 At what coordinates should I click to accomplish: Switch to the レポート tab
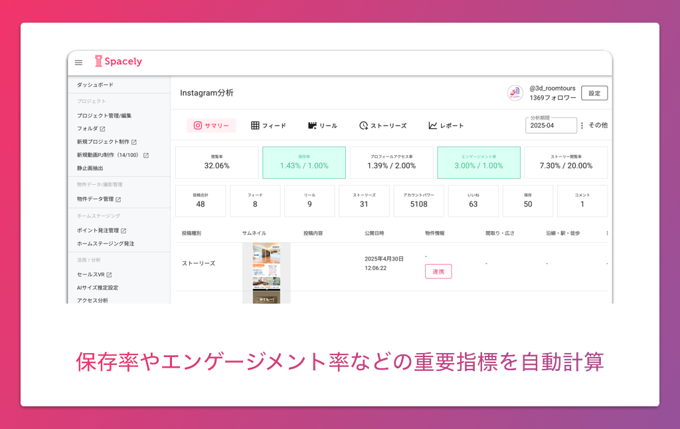[x=446, y=126]
